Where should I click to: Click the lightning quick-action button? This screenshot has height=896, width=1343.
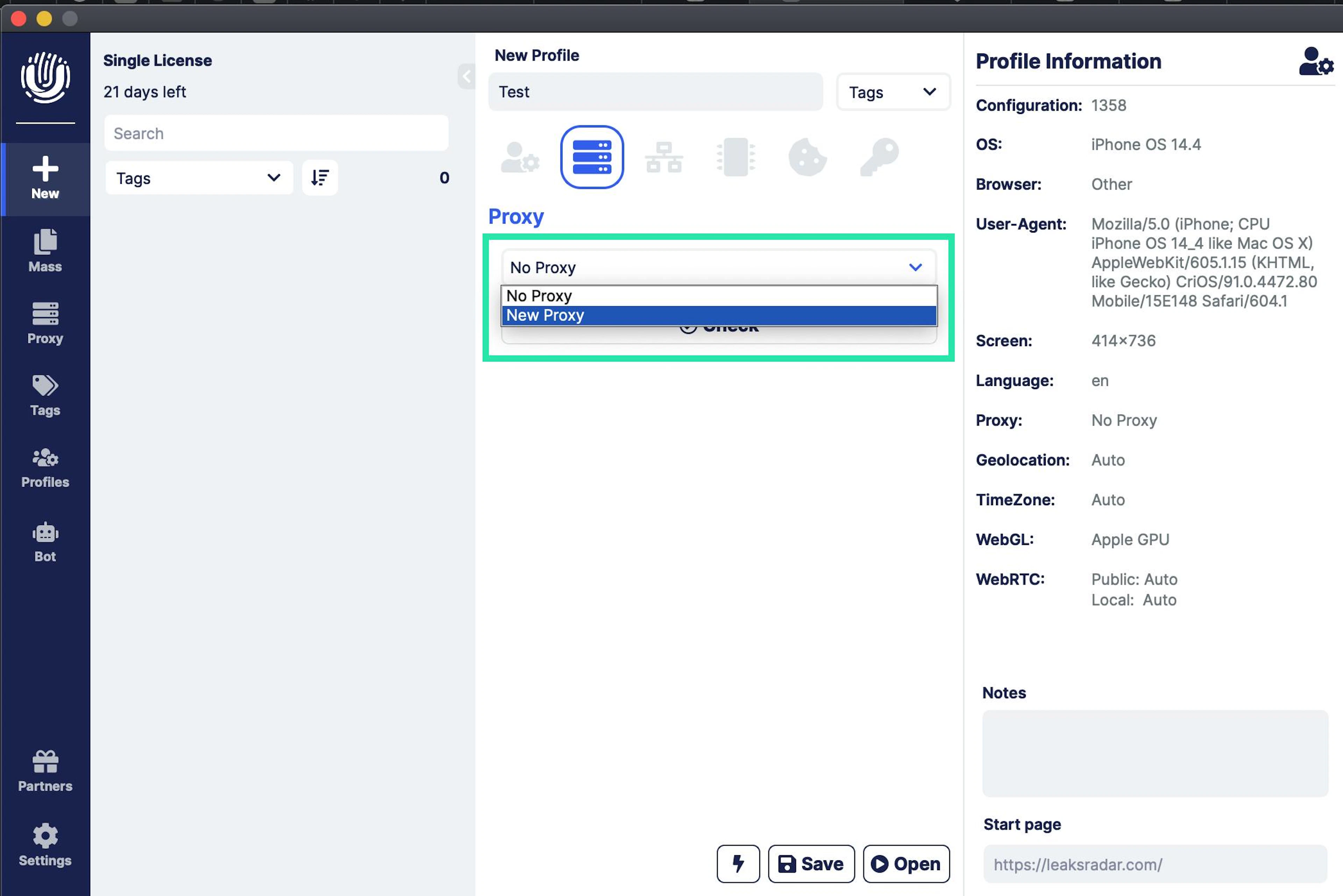pos(738,863)
